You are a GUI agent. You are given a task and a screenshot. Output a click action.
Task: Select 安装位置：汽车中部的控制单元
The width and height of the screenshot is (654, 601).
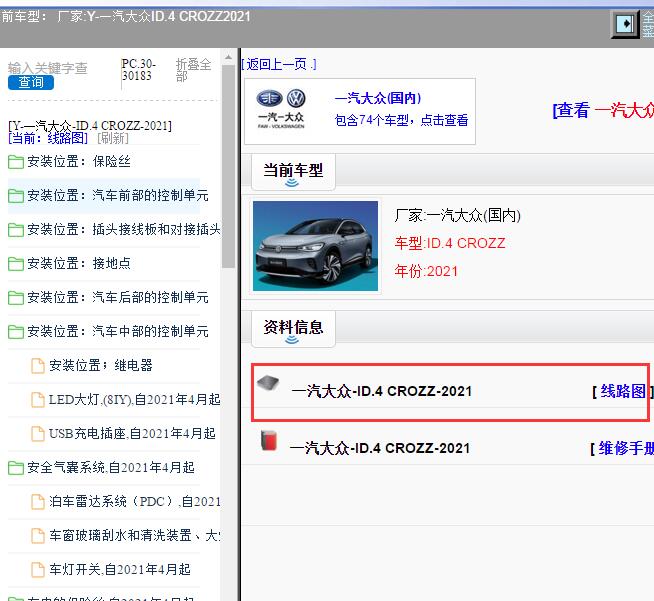pyautogui.click(x=118, y=332)
